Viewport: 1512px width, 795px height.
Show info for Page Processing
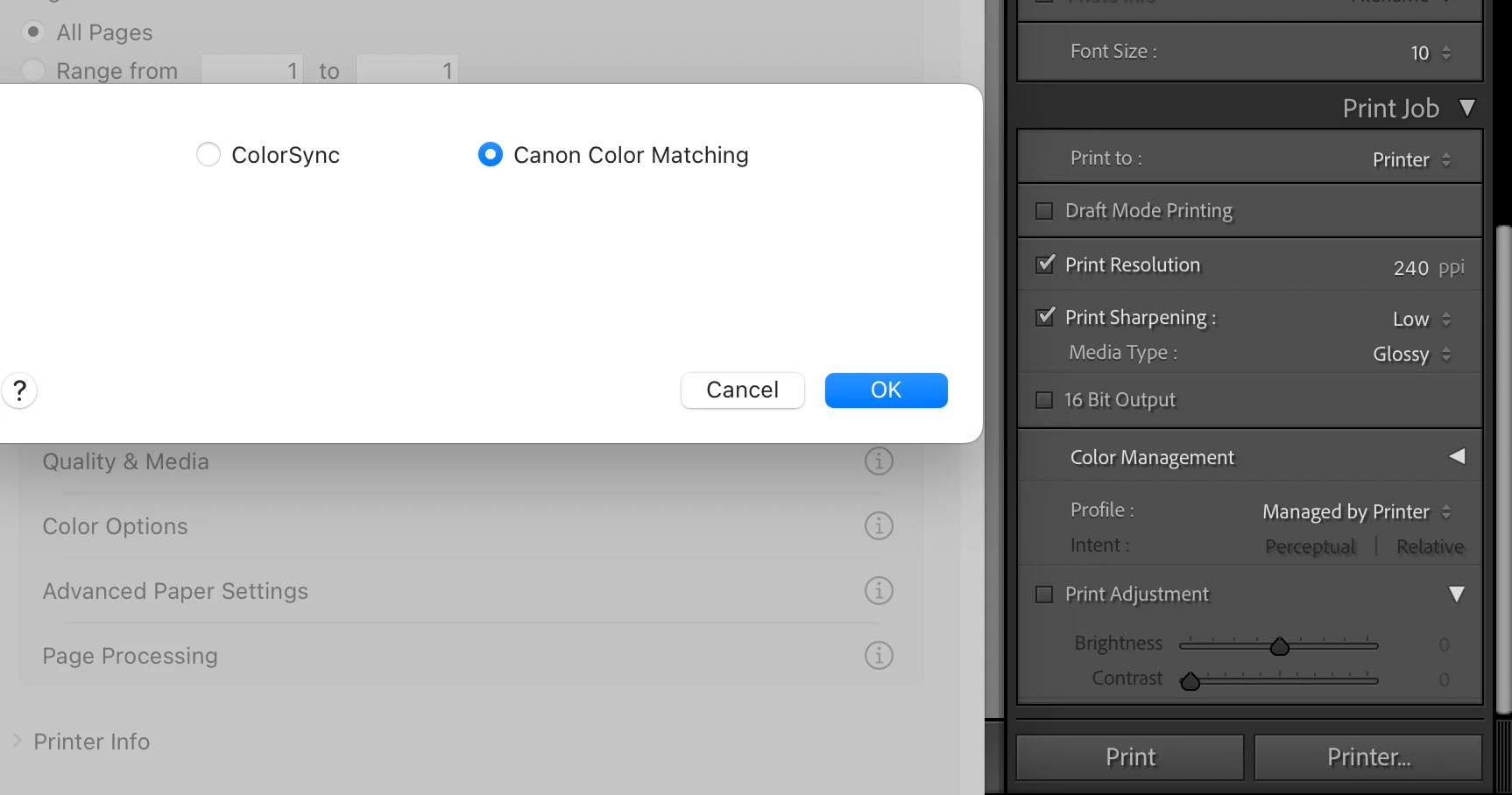(879, 655)
